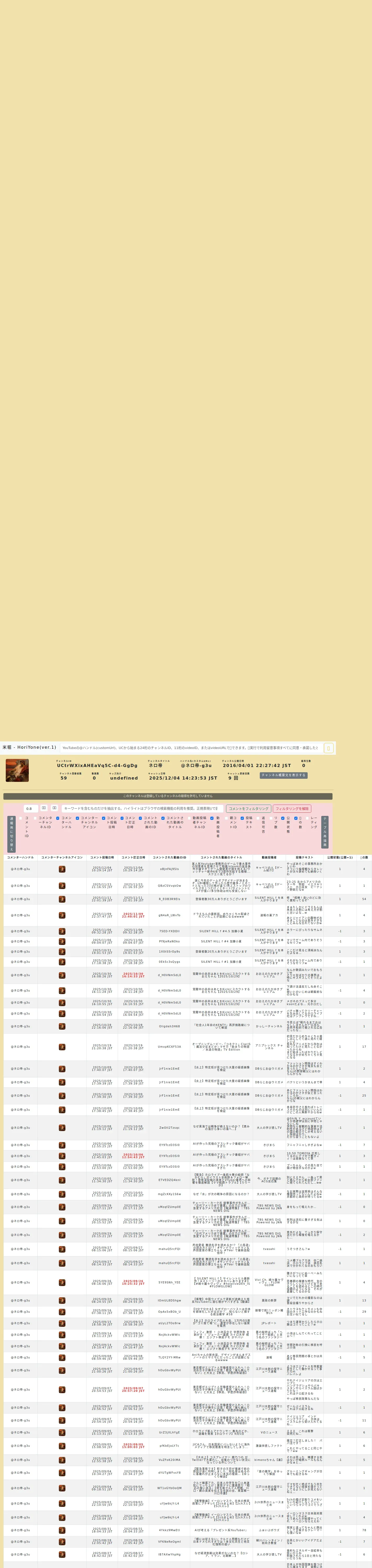Viewport: 372px width, 1568px height.
Task: Click channel ID text UCtrWXixAHEaVq5C-d4-GgDg
Action: pyautogui.click(x=97, y=766)
